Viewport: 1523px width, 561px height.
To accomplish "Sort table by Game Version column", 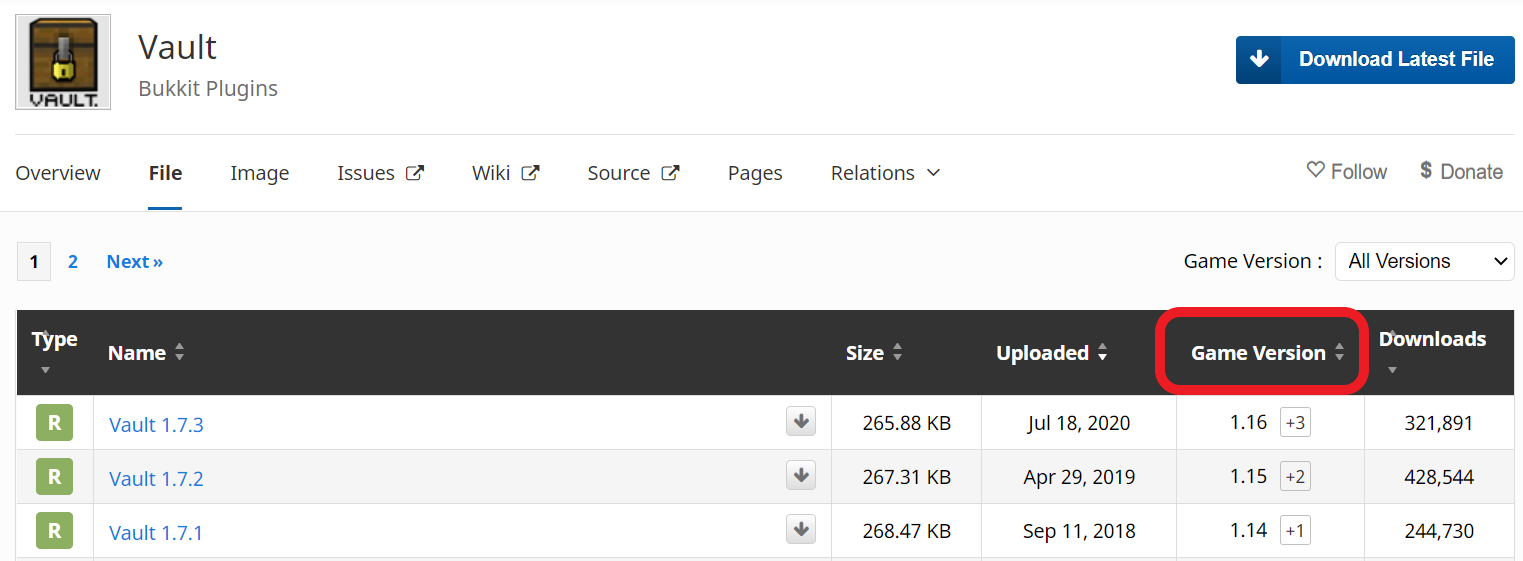I will [1267, 353].
